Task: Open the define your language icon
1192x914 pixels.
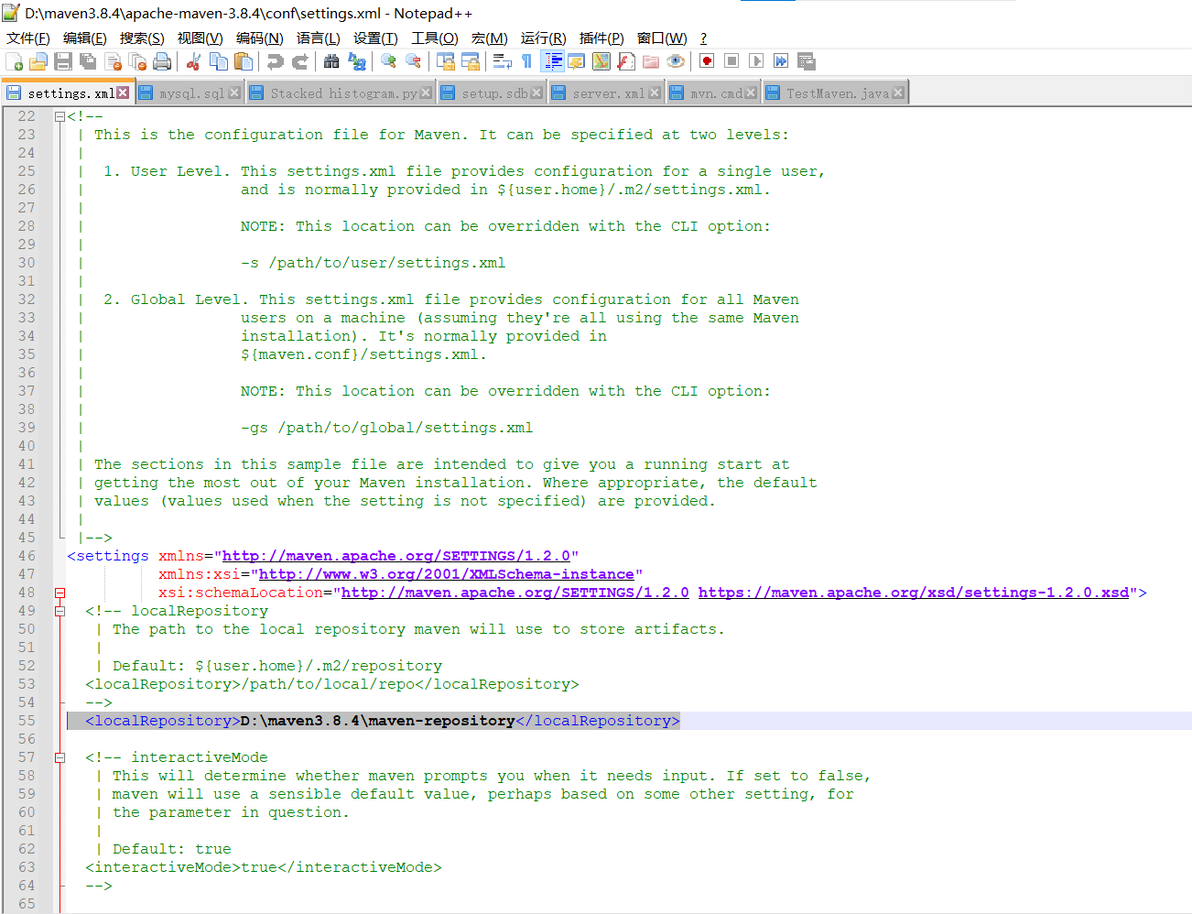Action: coord(577,62)
